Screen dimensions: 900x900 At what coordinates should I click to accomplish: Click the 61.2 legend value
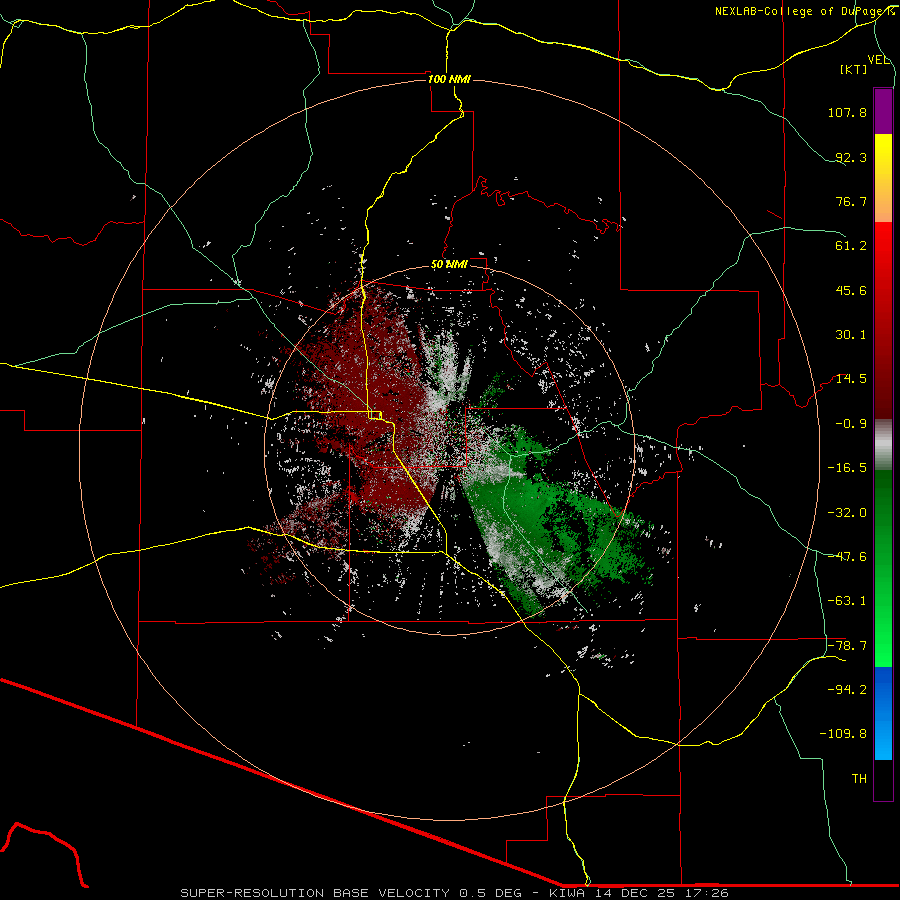click(851, 246)
